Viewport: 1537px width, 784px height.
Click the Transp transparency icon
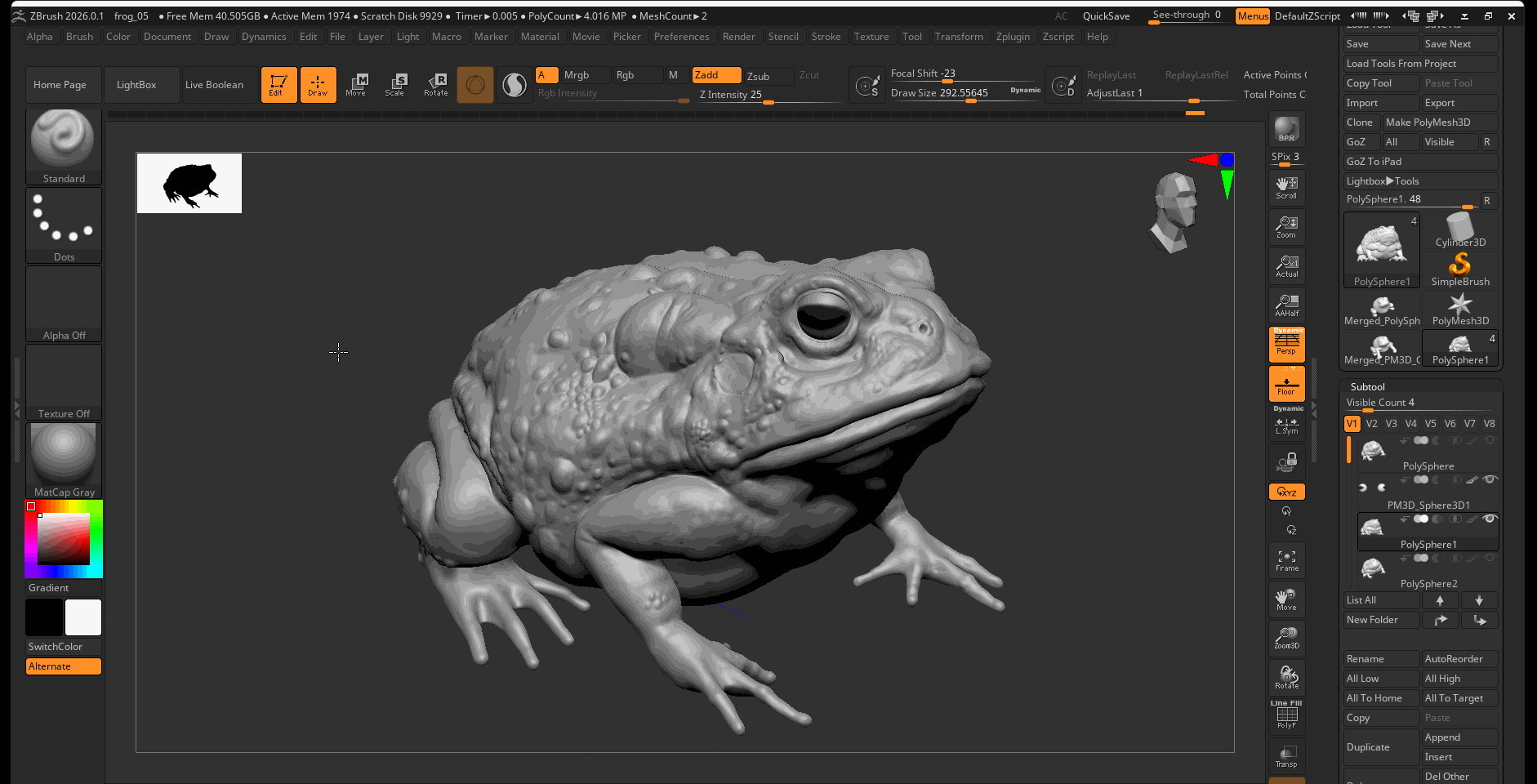tap(1286, 755)
